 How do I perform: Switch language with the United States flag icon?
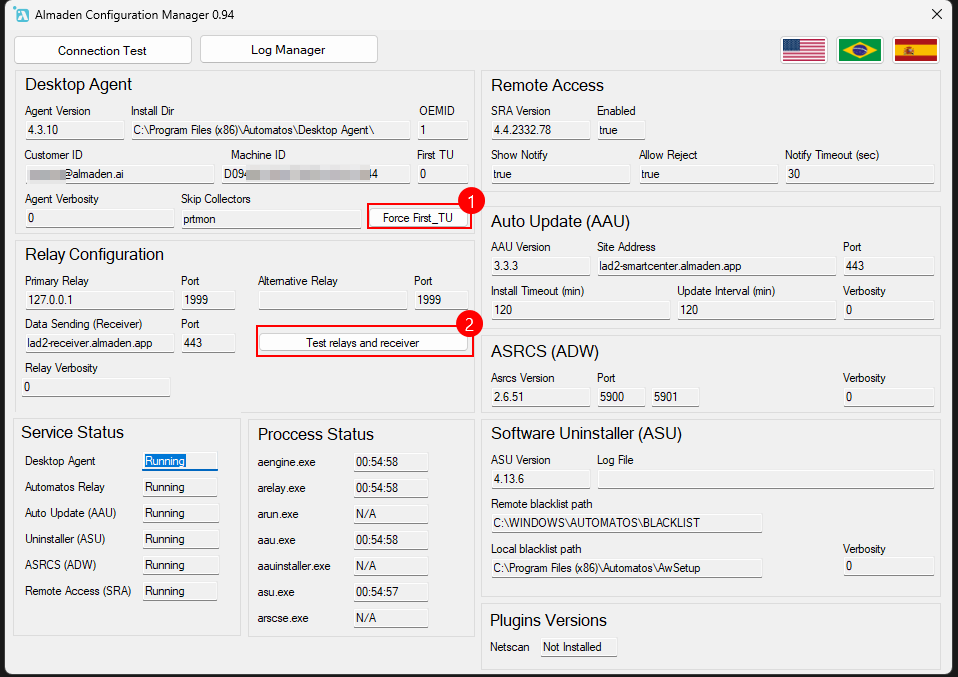(x=804, y=50)
